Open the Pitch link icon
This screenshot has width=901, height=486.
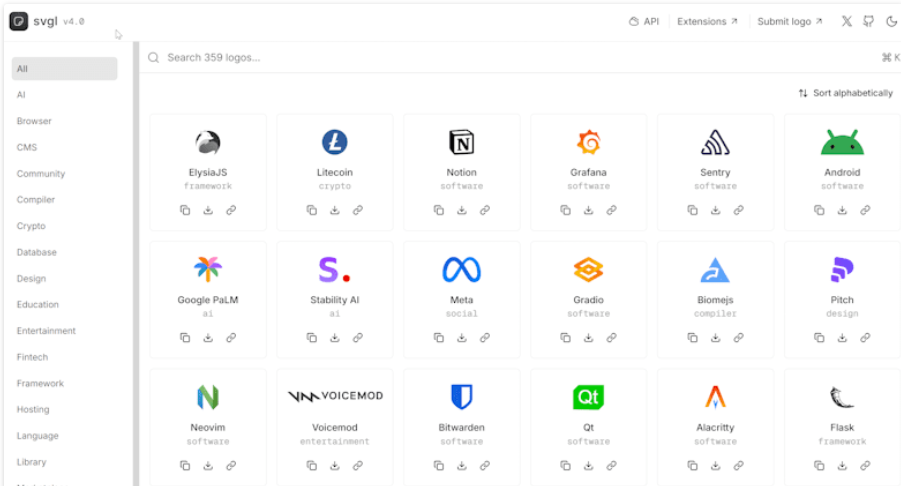[x=865, y=338]
